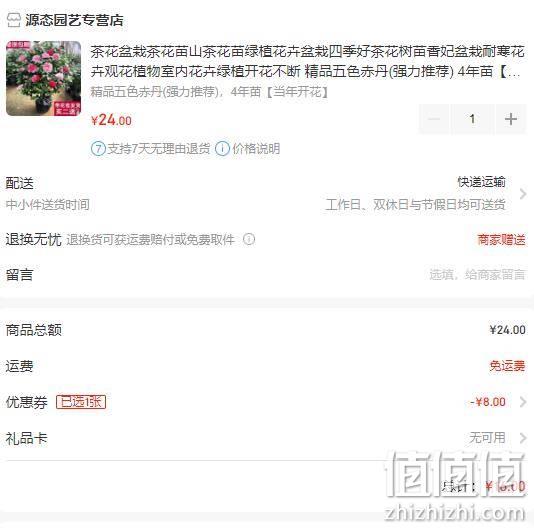Expand the 优惠券 coupon chevron
The width and height of the screenshot is (534, 530).
pos(523,402)
